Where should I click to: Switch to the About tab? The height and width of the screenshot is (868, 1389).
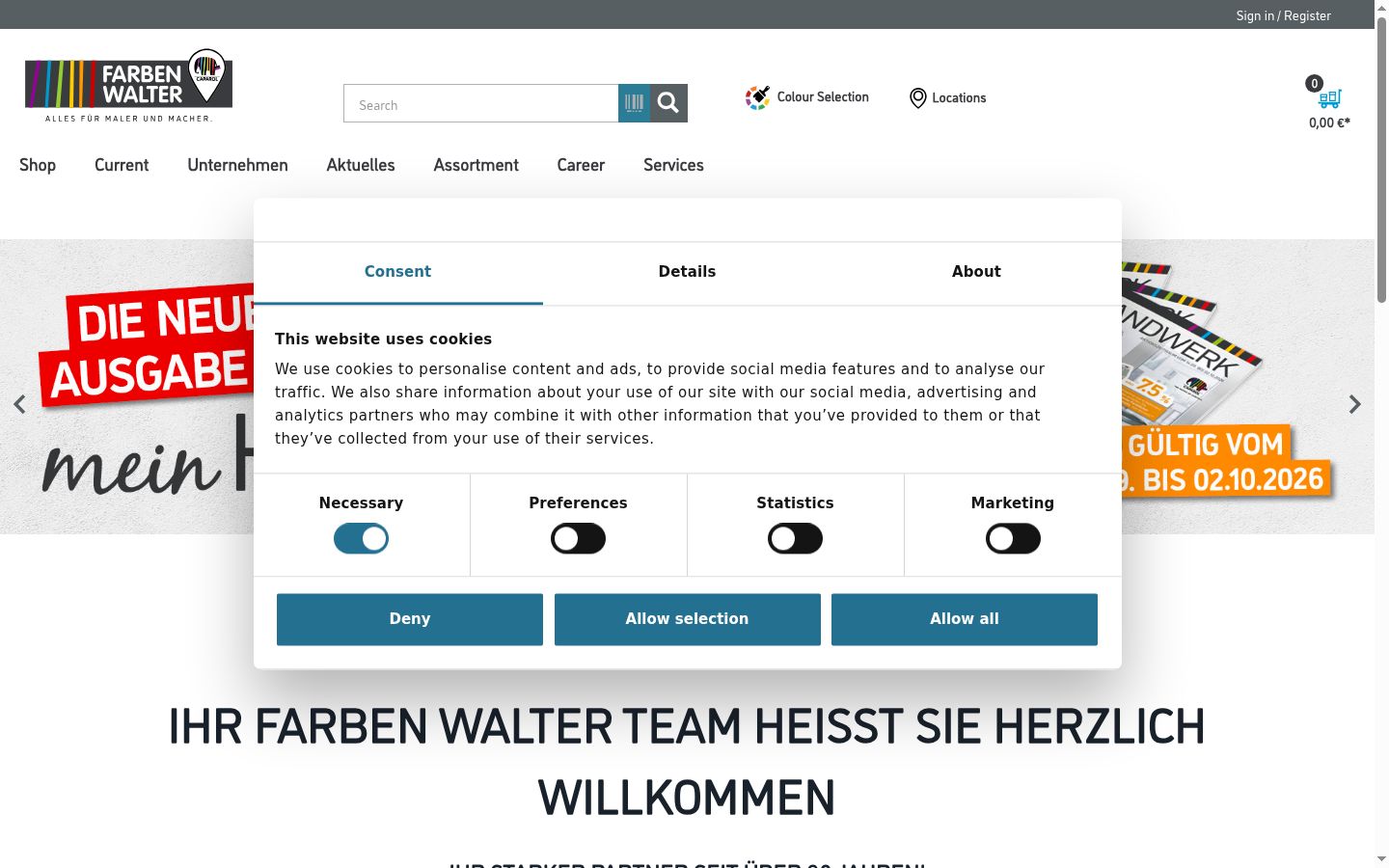tap(976, 272)
